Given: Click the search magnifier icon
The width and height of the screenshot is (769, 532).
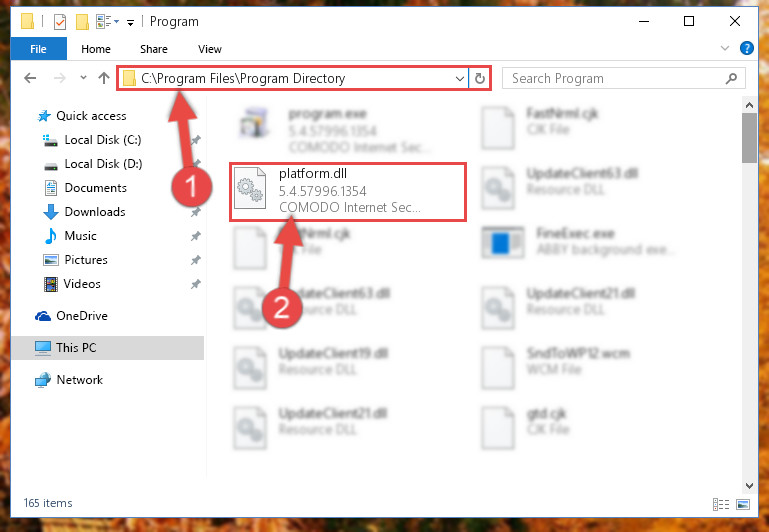Looking at the screenshot, I should click(x=731, y=78).
